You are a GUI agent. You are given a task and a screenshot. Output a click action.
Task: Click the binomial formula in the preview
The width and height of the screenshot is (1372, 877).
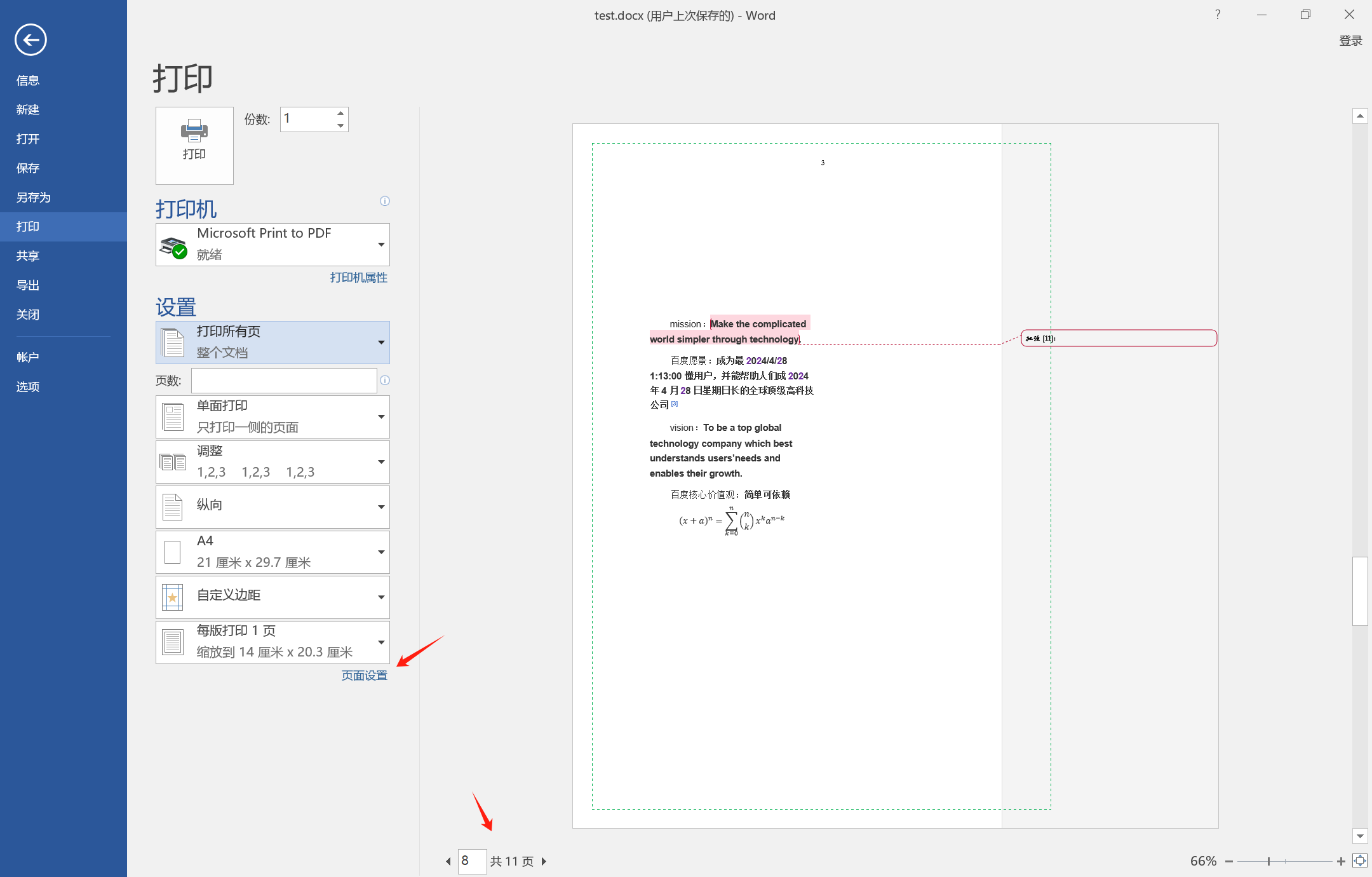coord(732,521)
